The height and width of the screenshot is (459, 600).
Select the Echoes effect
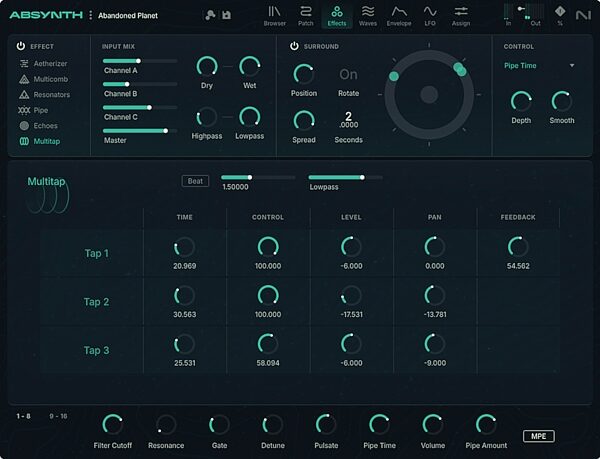(x=38, y=125)
